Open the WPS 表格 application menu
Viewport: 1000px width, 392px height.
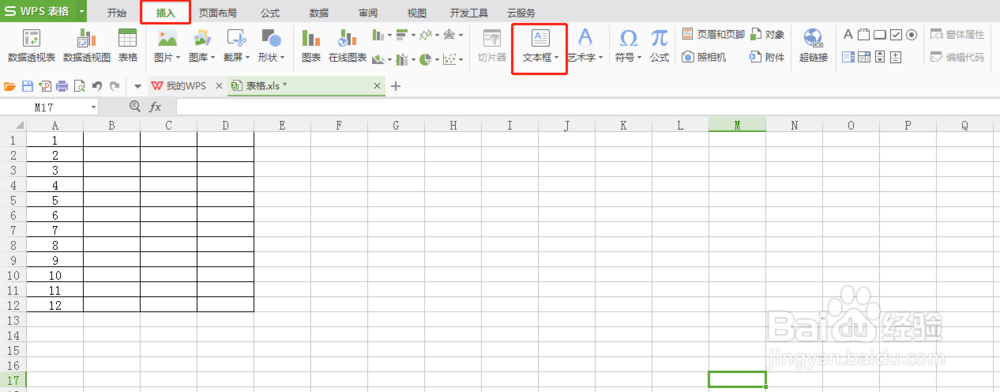44,11
